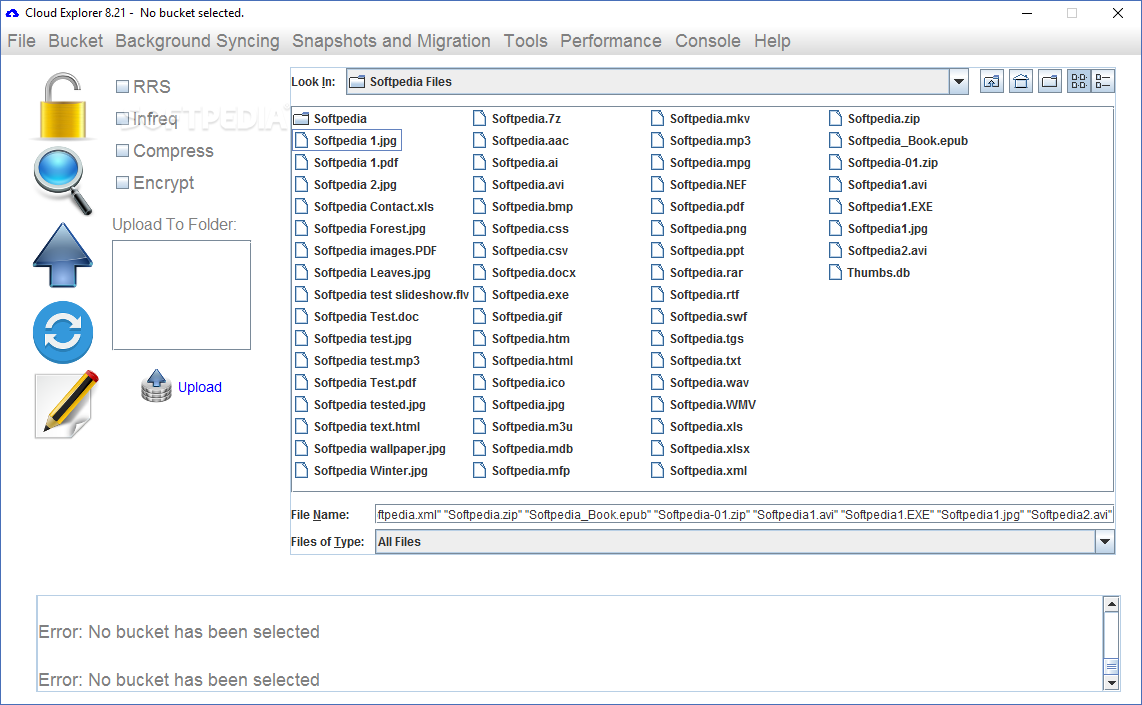
Task: Open the Help menu
Action: pyautogui.click(x=772, y=41)
